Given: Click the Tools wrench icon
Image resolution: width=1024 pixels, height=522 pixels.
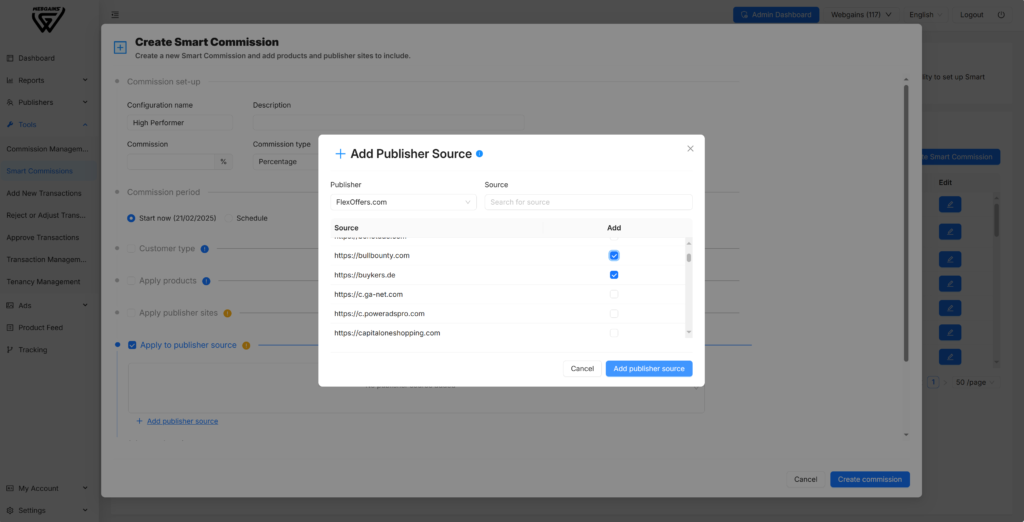Looking at the screenshot, I should pyautogui.click(x=10, y=125).
